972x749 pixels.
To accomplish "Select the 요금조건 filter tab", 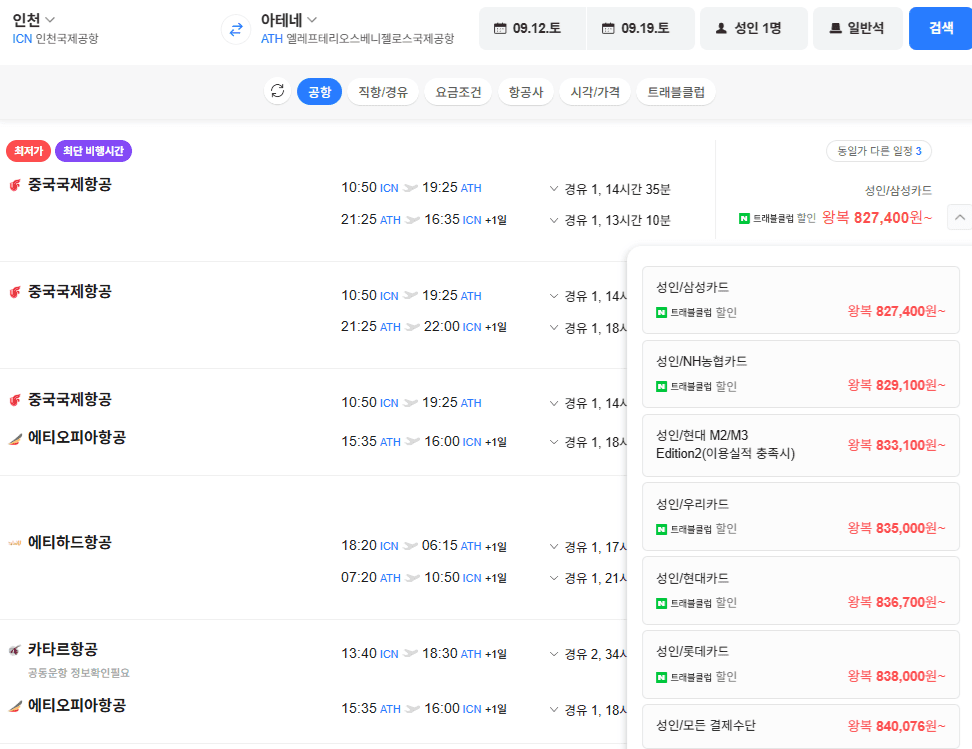I will (458, 92).
